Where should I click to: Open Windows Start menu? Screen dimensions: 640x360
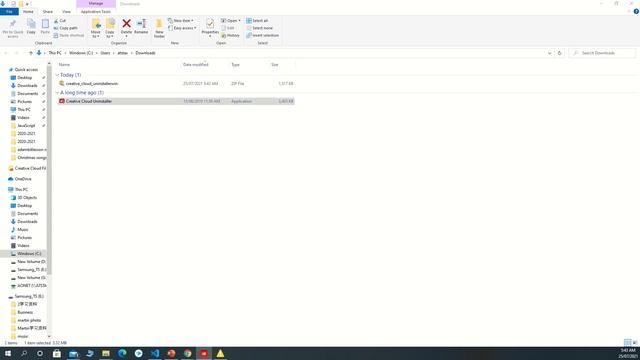point(8,353)
